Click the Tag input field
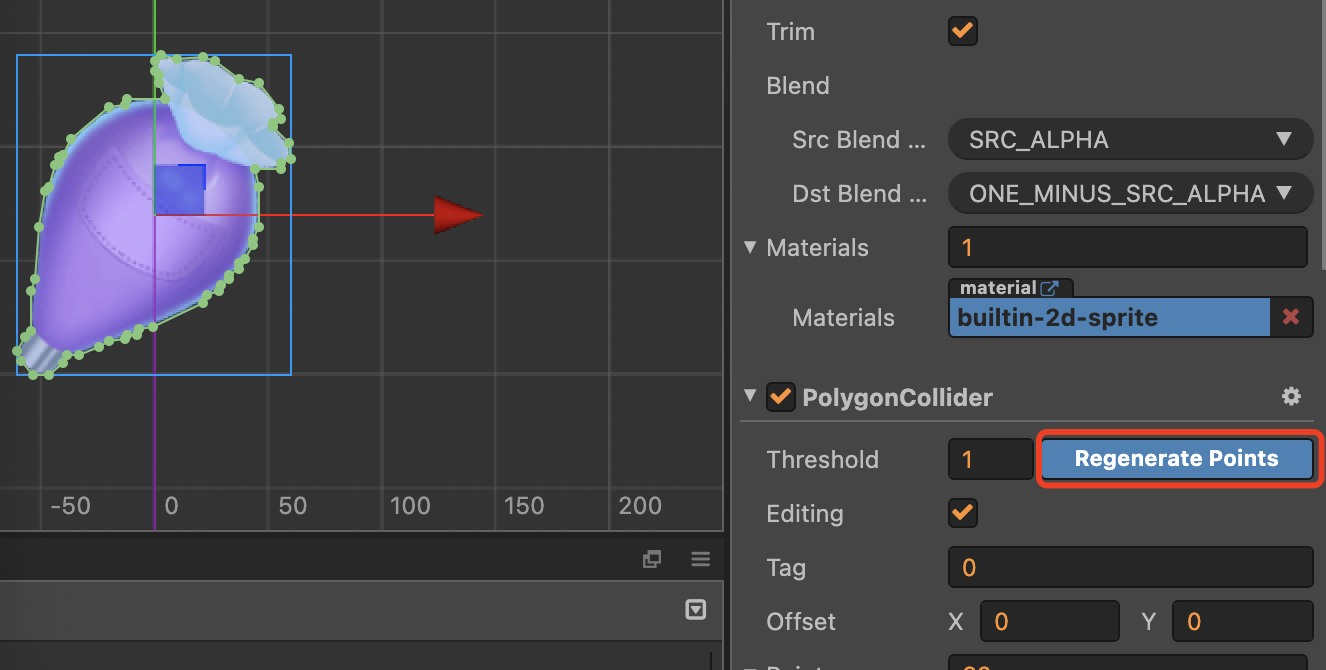1326x670 pixels. 1129,568
